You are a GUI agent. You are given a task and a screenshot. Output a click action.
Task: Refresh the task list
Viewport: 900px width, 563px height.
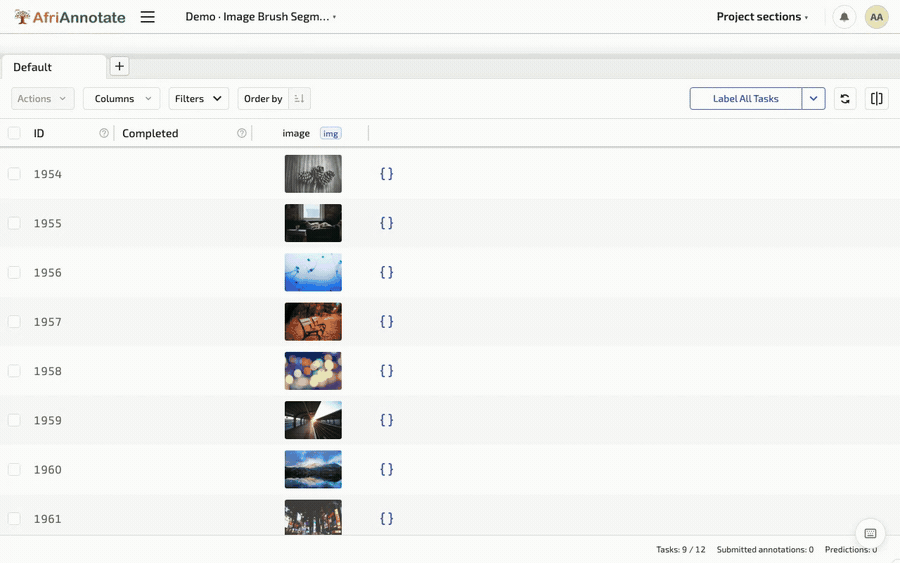pos(845,99)
